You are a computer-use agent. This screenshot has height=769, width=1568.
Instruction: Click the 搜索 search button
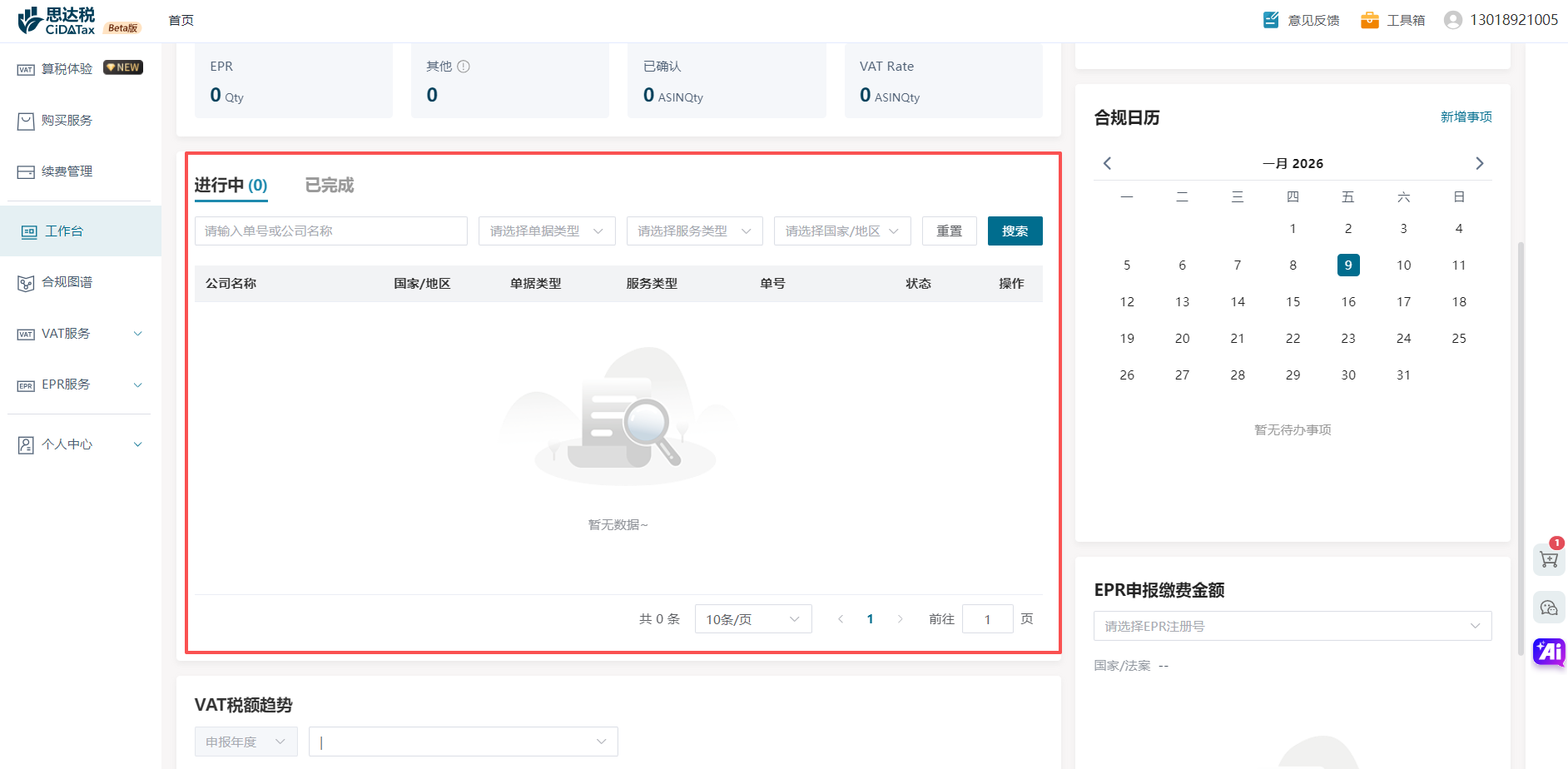tap(1015, 231)
